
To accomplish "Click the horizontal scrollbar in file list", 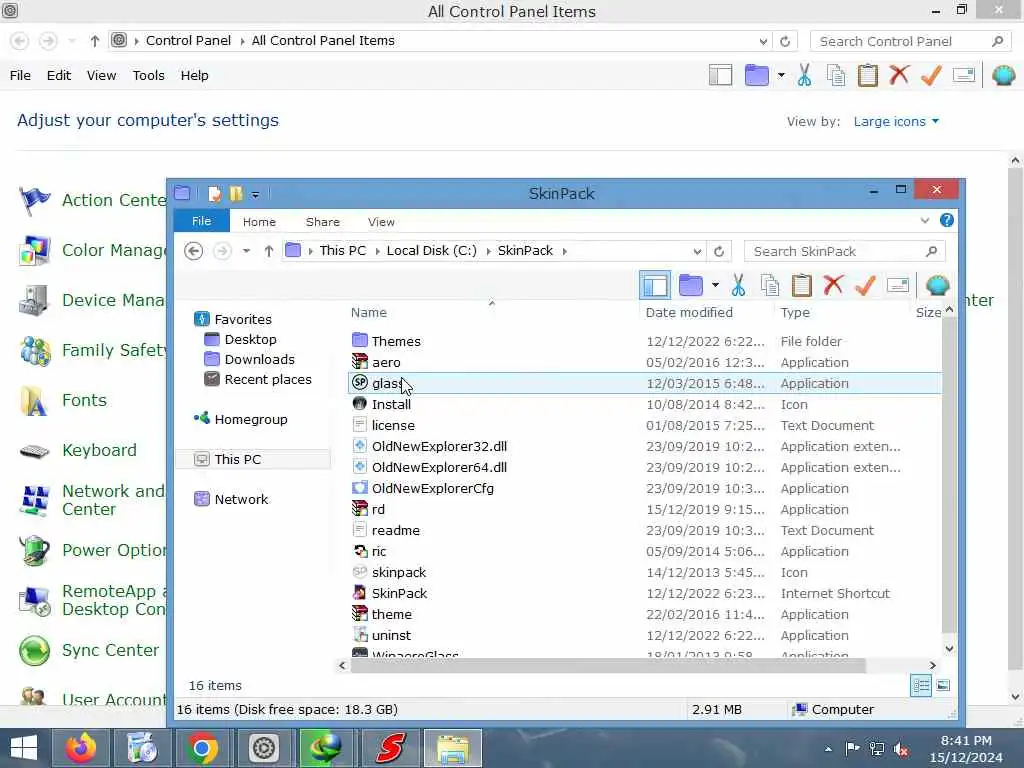I will pos(608,665).
